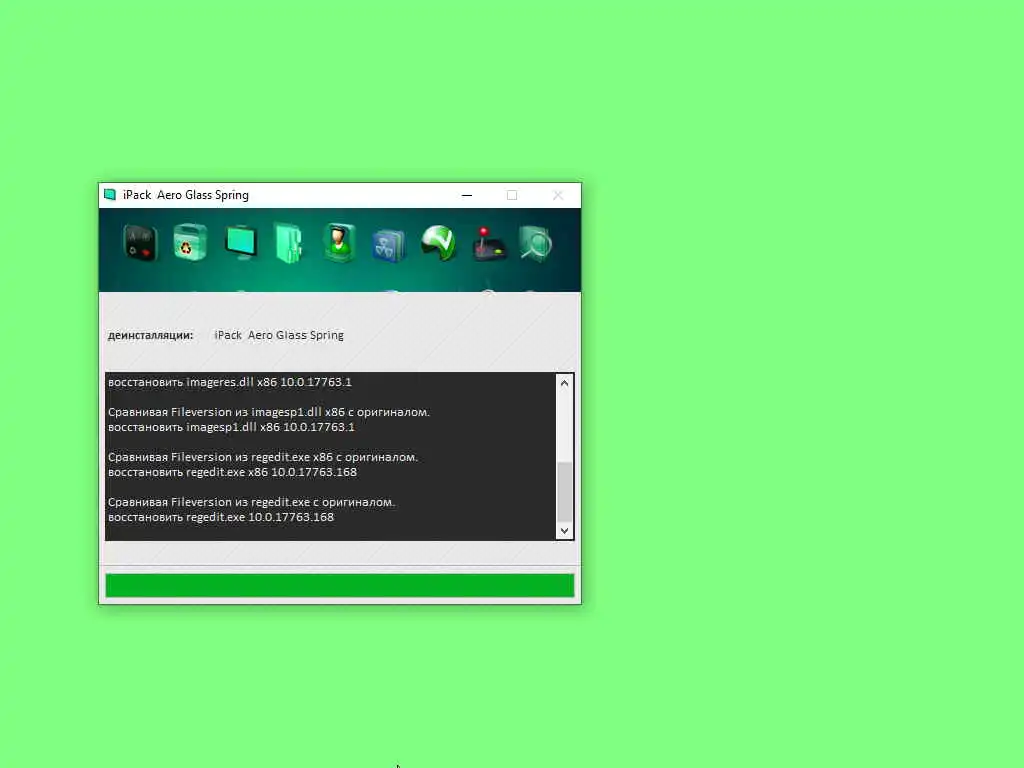Close the iPack Aero Glass Spring window
Image resolution: width=1024 pixels, height=768 pixels.
pos(558,195)
